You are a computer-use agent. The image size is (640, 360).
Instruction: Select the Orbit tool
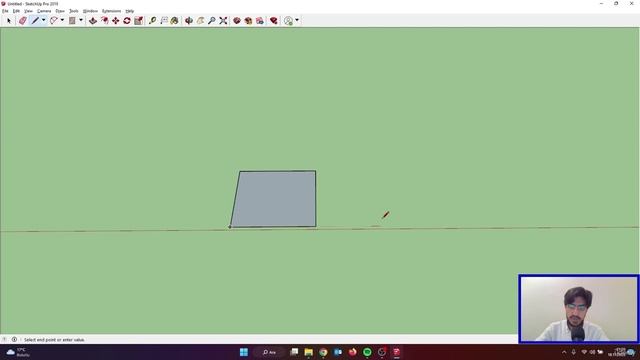click(189, 20)
